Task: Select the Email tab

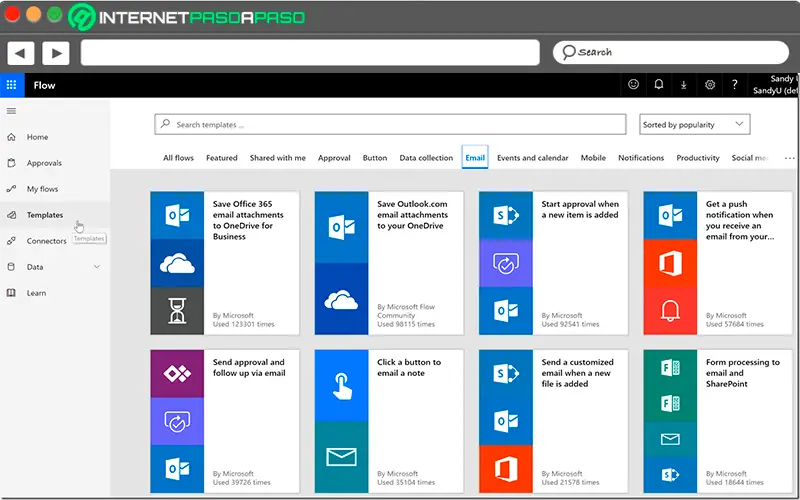Action: coord(475,158)
